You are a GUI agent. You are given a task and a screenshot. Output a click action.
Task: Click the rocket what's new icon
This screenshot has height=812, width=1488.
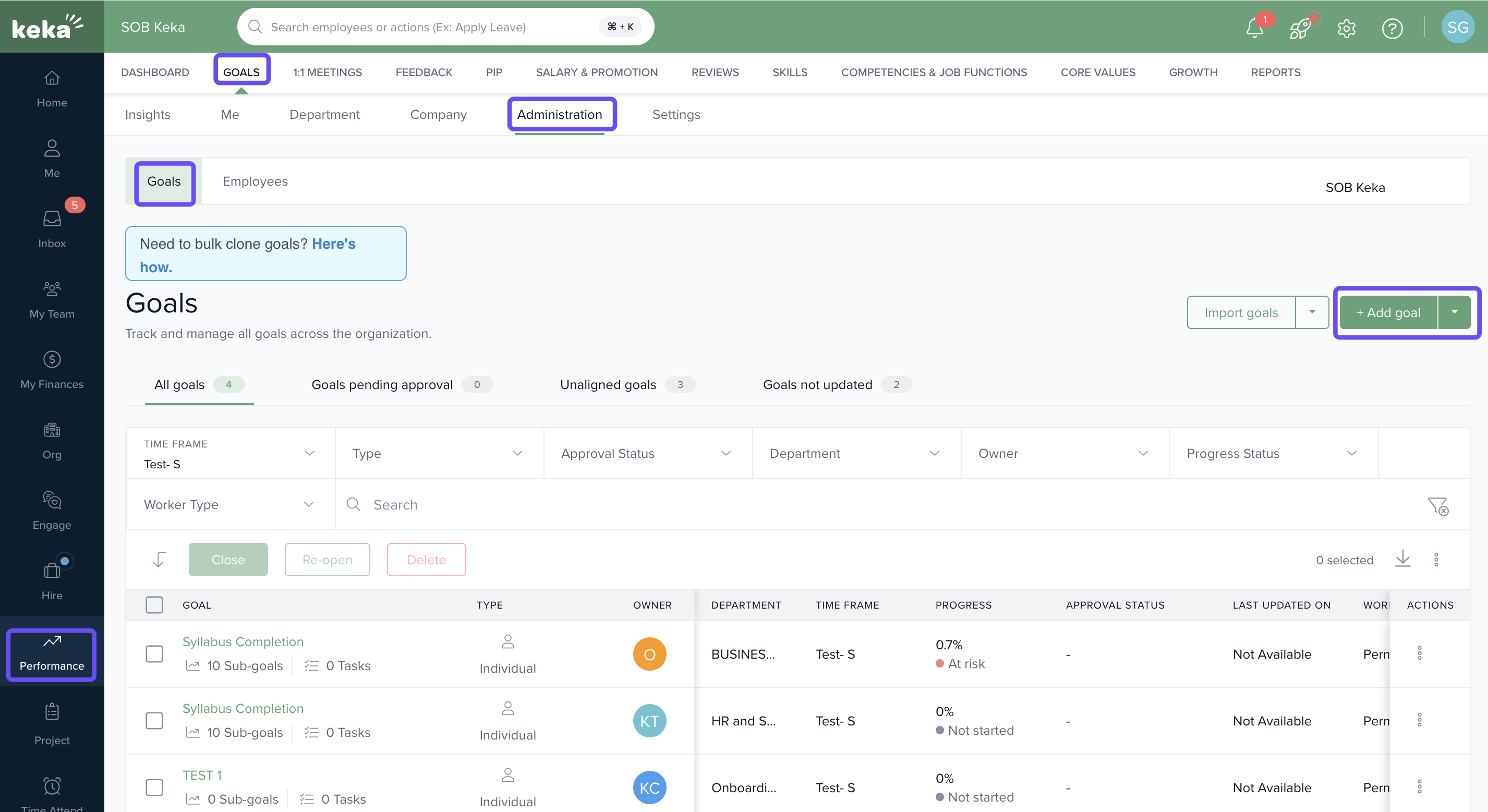[x=1300, y=28]
